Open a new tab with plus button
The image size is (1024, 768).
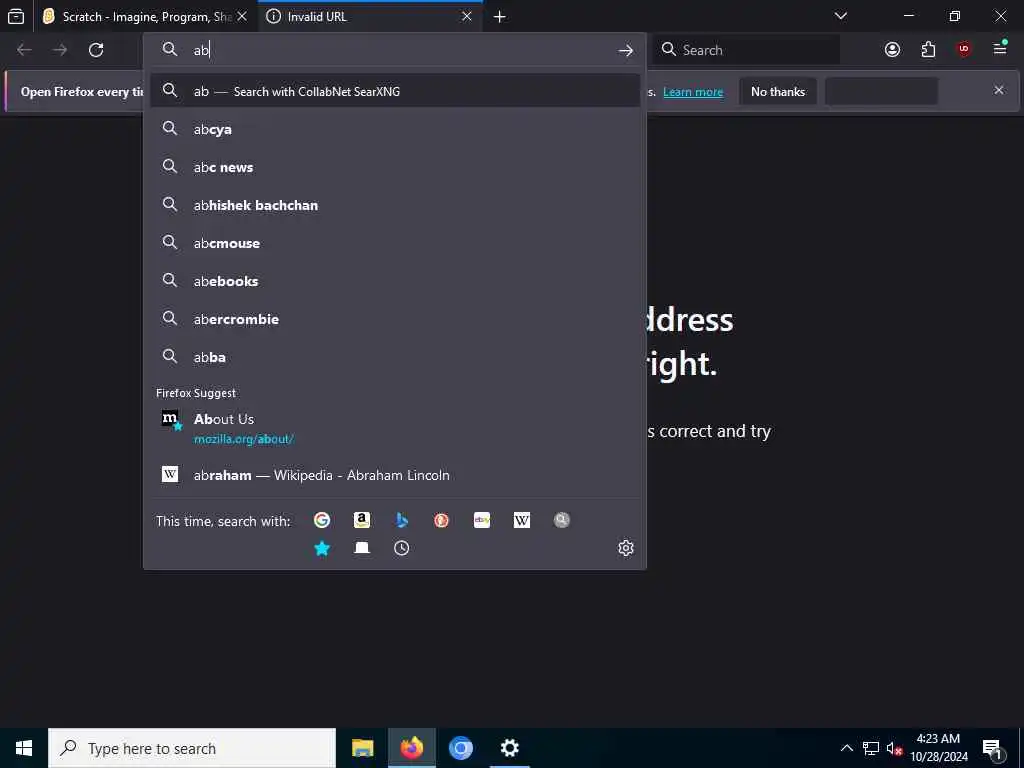click(x=500, y=16)
